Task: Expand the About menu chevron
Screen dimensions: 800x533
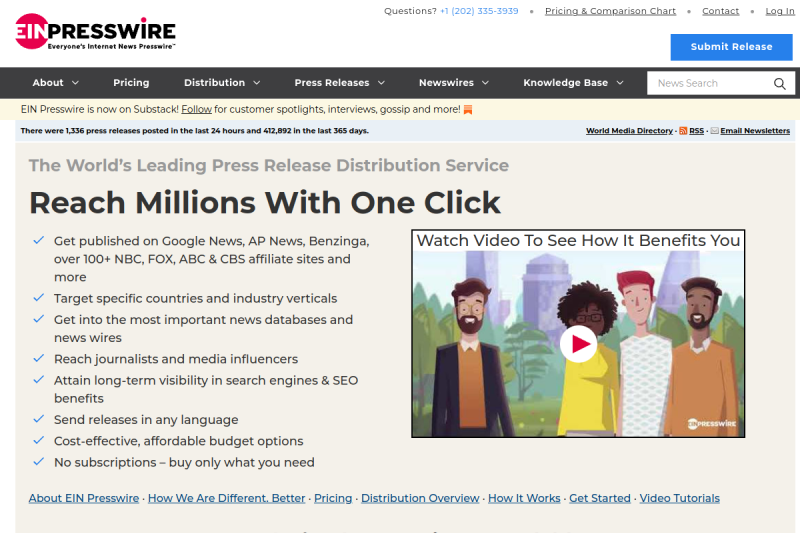Action: pos(76,83)
